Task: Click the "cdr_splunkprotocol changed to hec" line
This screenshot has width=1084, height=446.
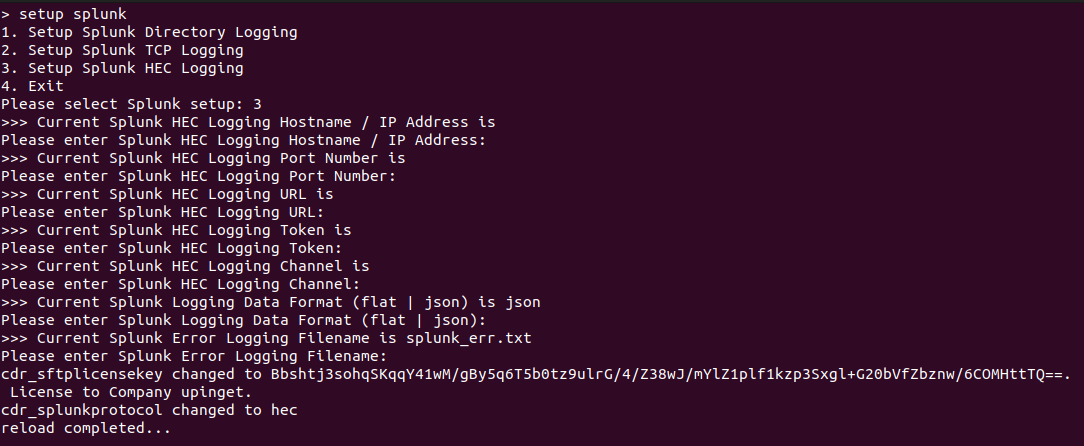Action: pyautogui.click(x=149, y=410)
